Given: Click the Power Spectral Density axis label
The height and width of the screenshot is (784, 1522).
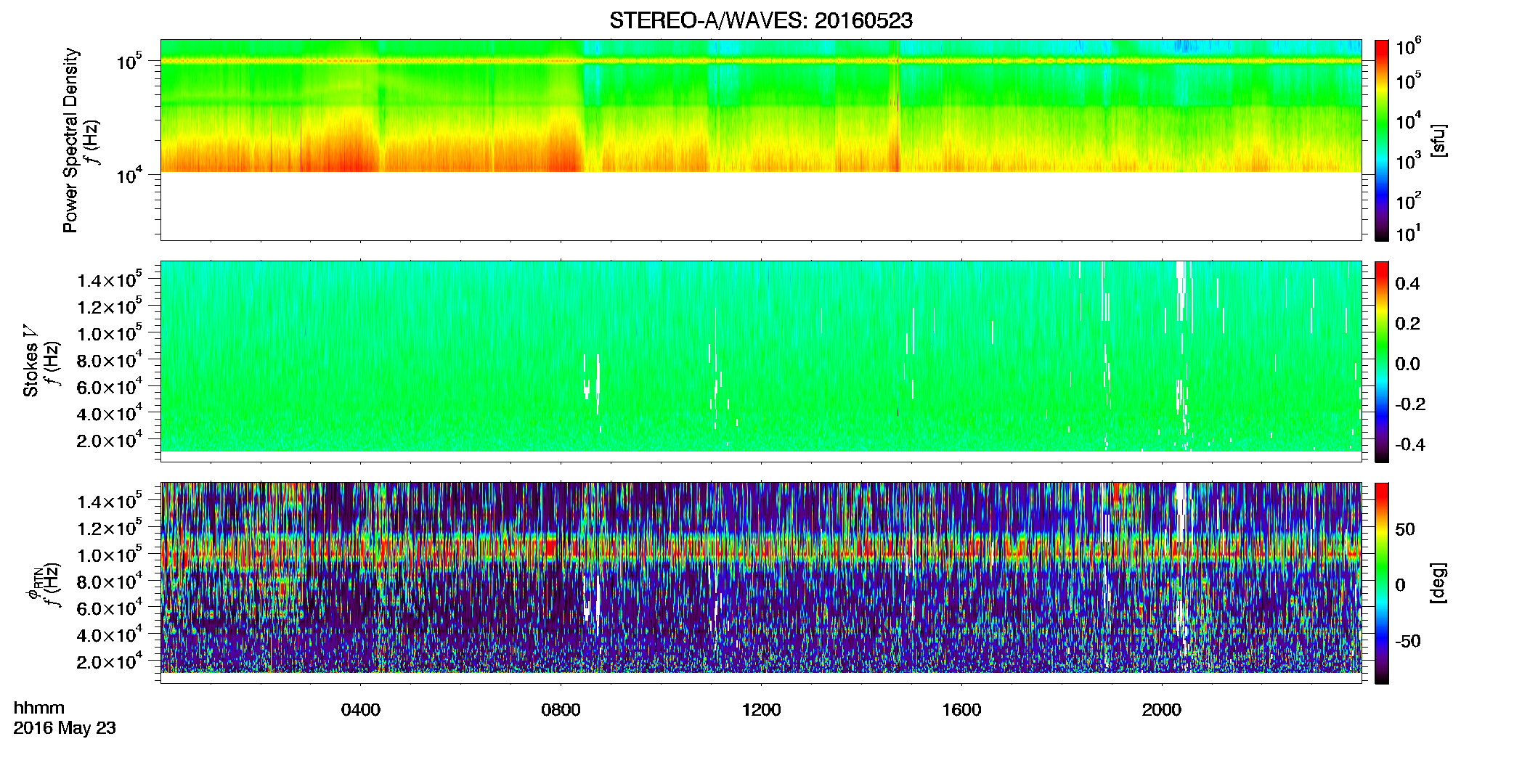Looking at the screenshot, I should pos(70,140).
